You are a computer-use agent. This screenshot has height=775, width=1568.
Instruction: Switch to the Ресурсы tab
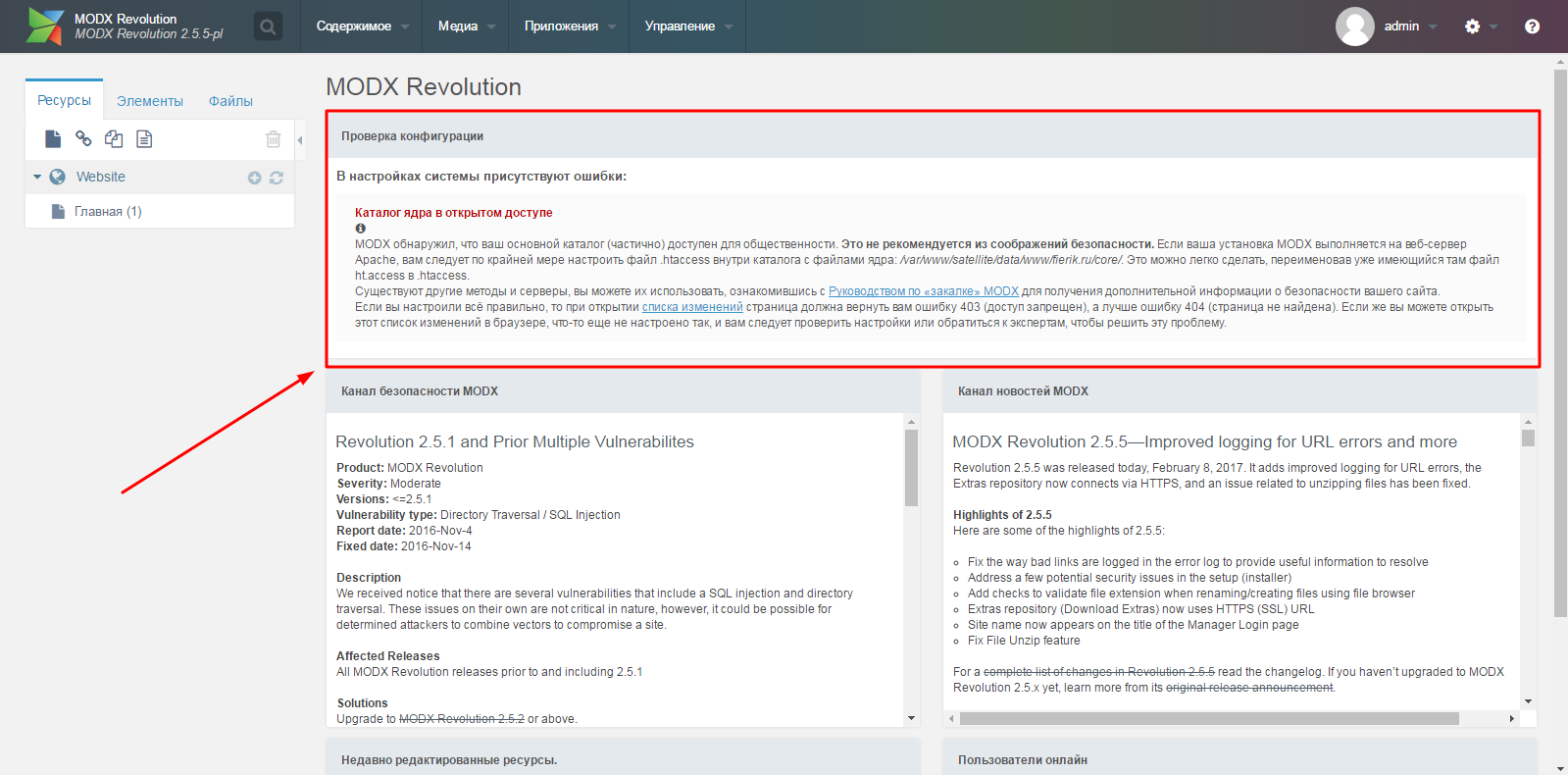[64, 100]
